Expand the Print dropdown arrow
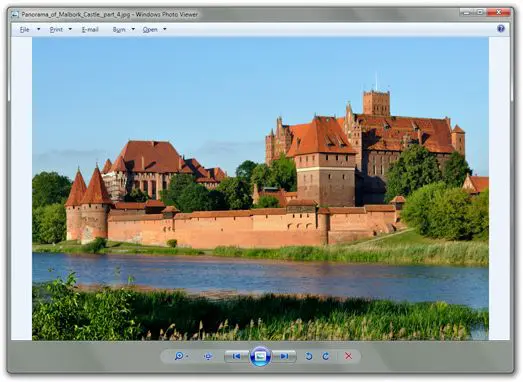The image size is (523, 382). [x=70, y=29]
